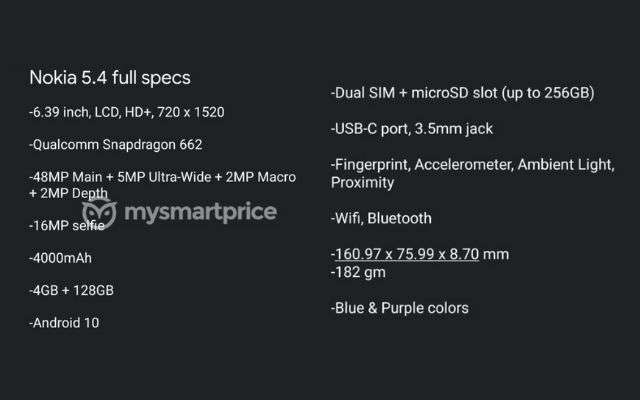Screen dimensions: 640x400
Task: Click the Dual SIM + microSD slot line
Action: (462, 93)
